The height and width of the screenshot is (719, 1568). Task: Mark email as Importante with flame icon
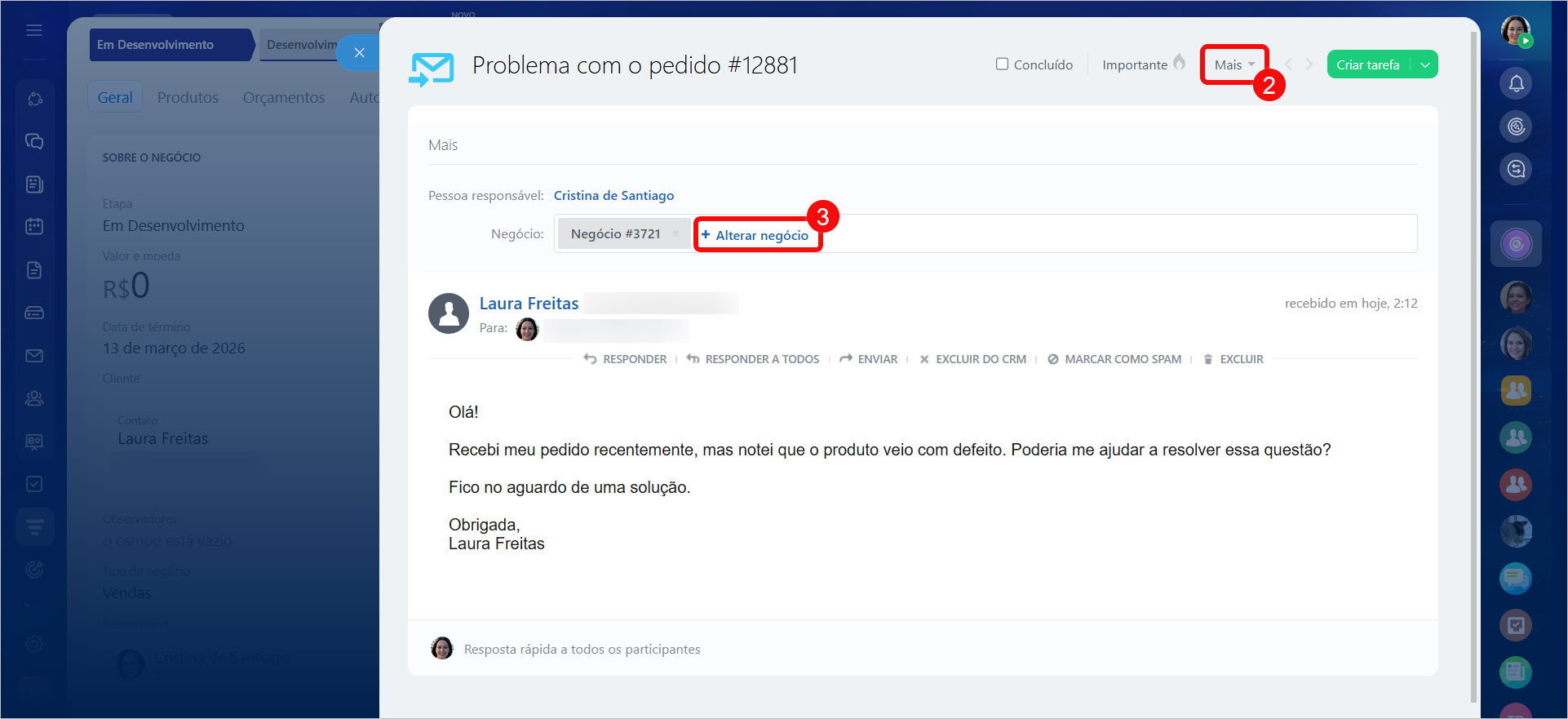coord(1143,64)
